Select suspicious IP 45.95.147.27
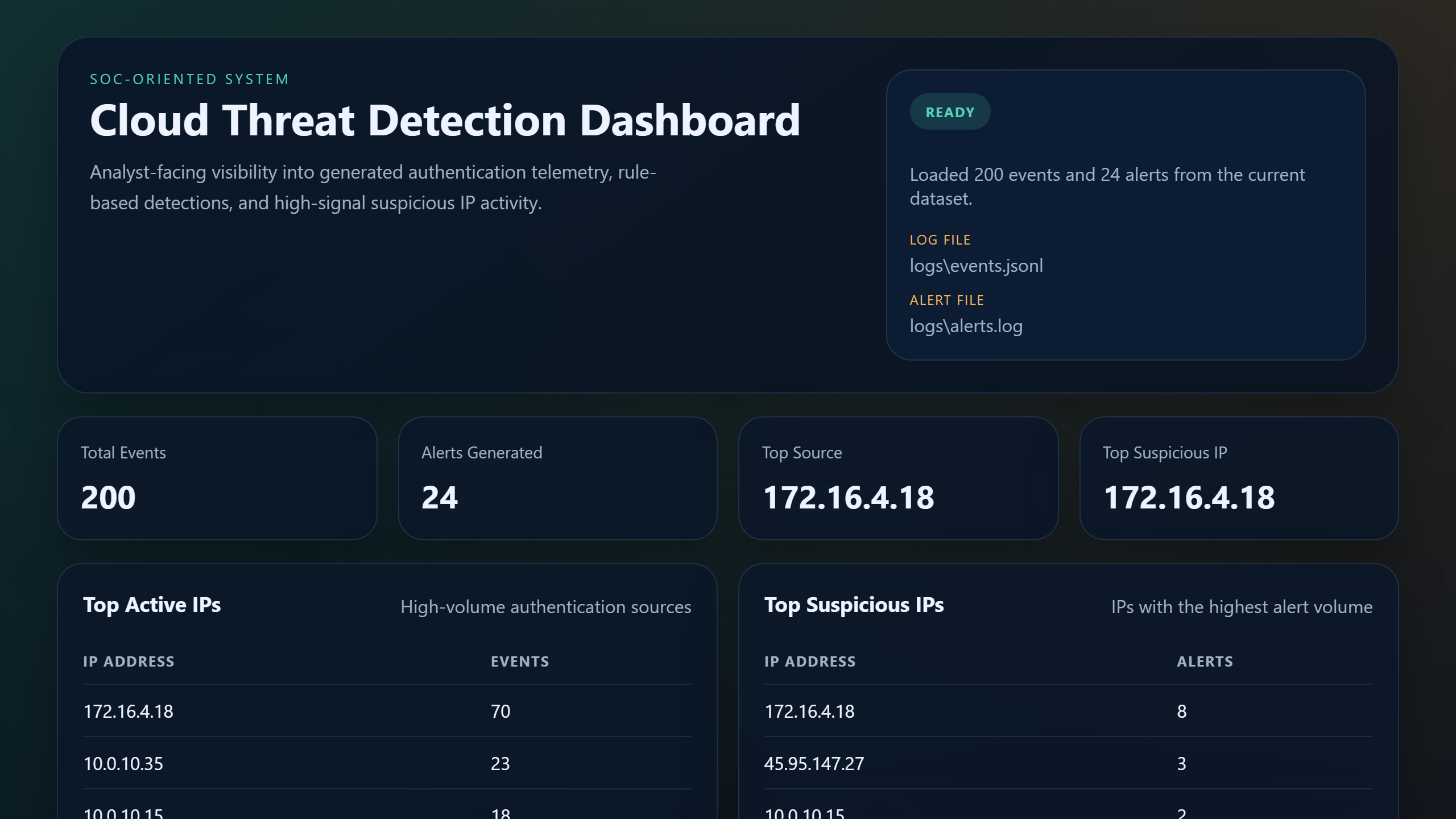This screenshot has width=1456, height=819. (x=814, y=764)
